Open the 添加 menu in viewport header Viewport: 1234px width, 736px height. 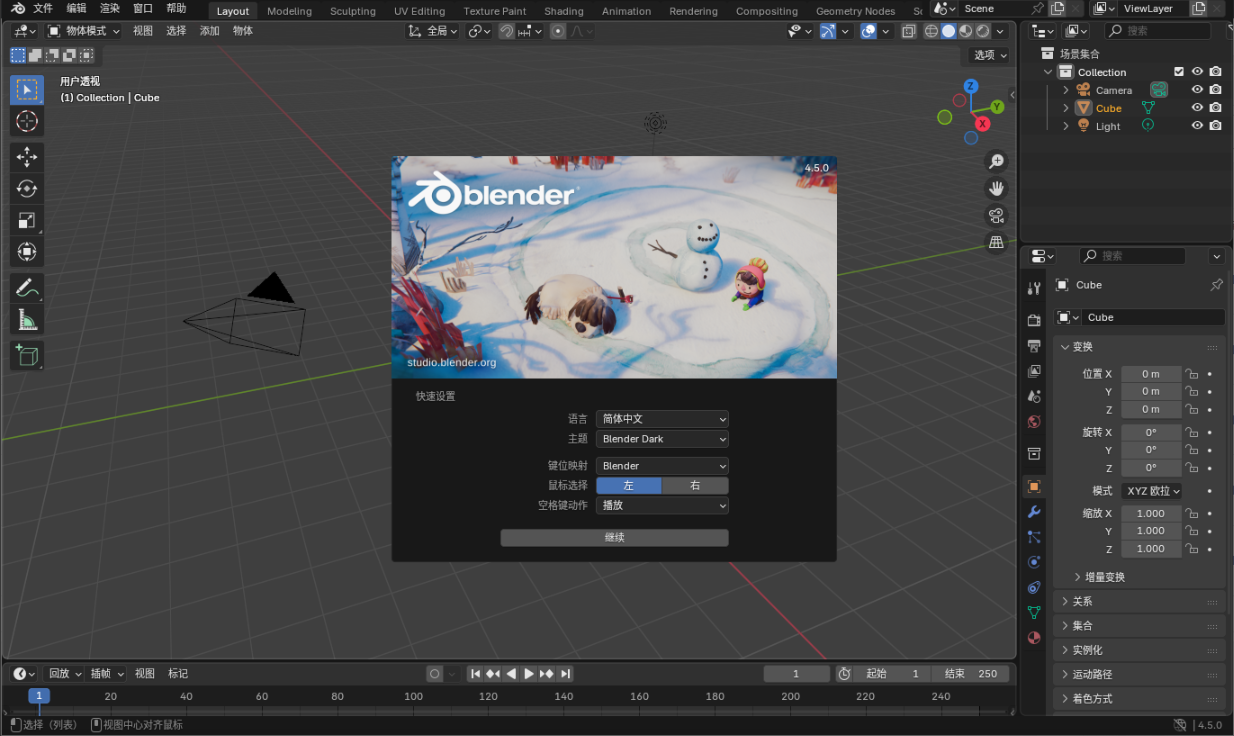pyautogui.click(x=209, y=31)
